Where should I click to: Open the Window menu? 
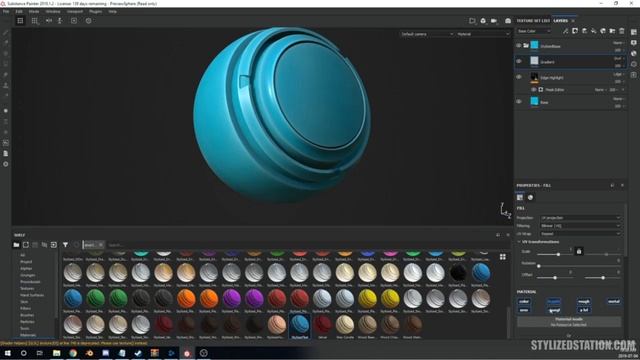[x=53, y=11]
